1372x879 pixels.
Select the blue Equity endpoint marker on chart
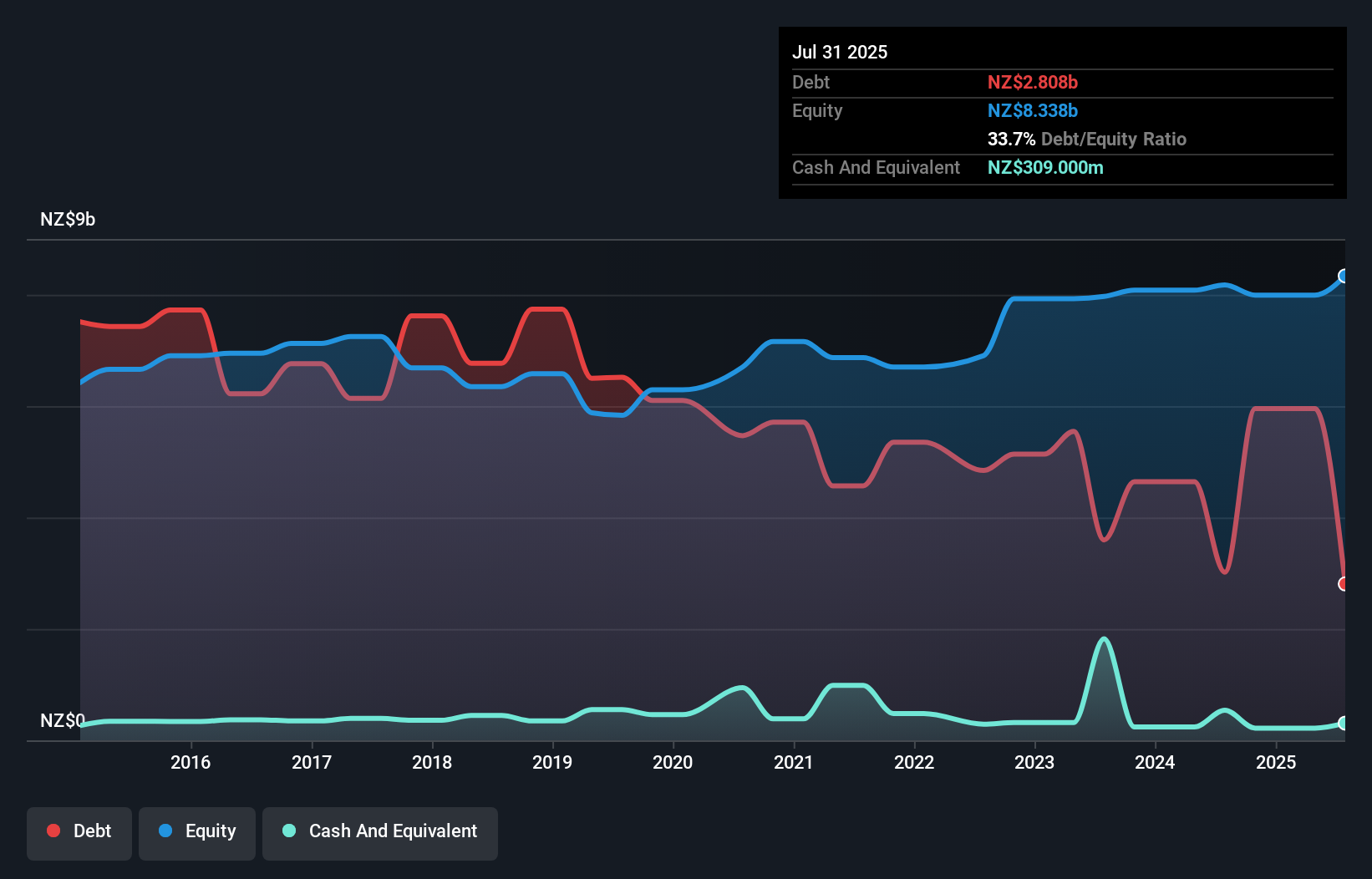1344,276
